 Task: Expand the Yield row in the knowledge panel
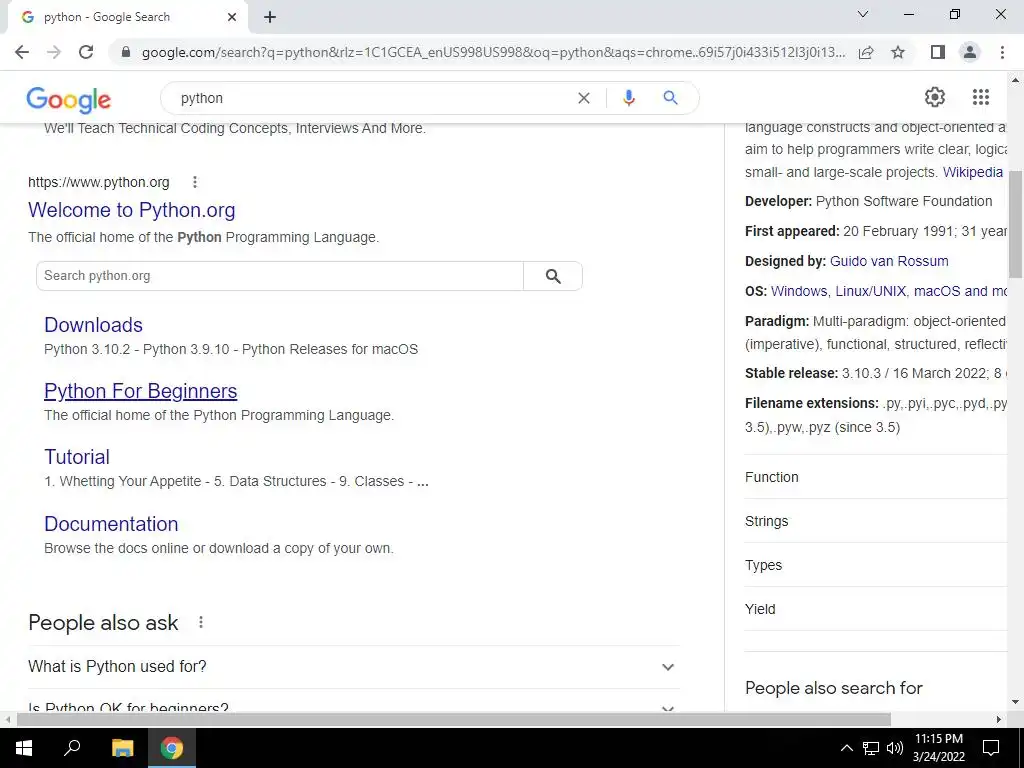click(x=876, y=609)
